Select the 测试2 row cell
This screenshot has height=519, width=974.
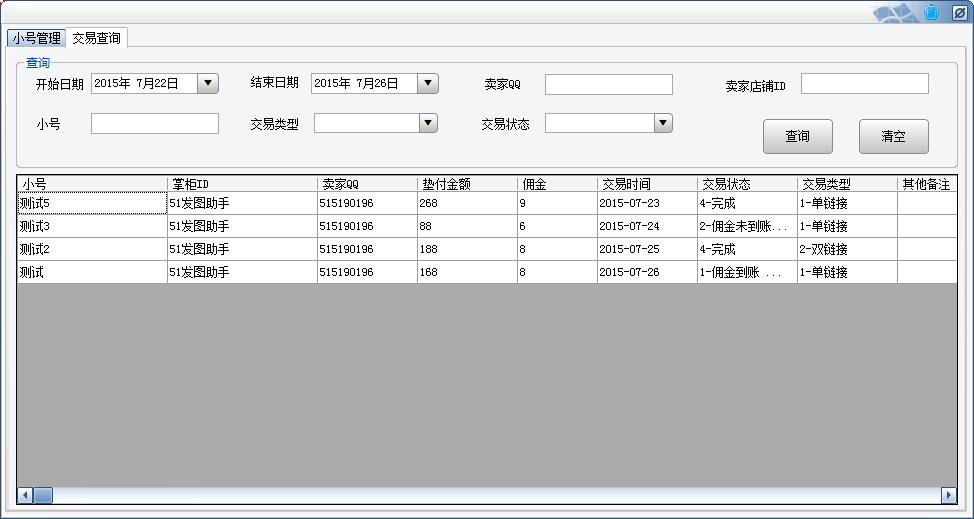[x=92, y=249]
